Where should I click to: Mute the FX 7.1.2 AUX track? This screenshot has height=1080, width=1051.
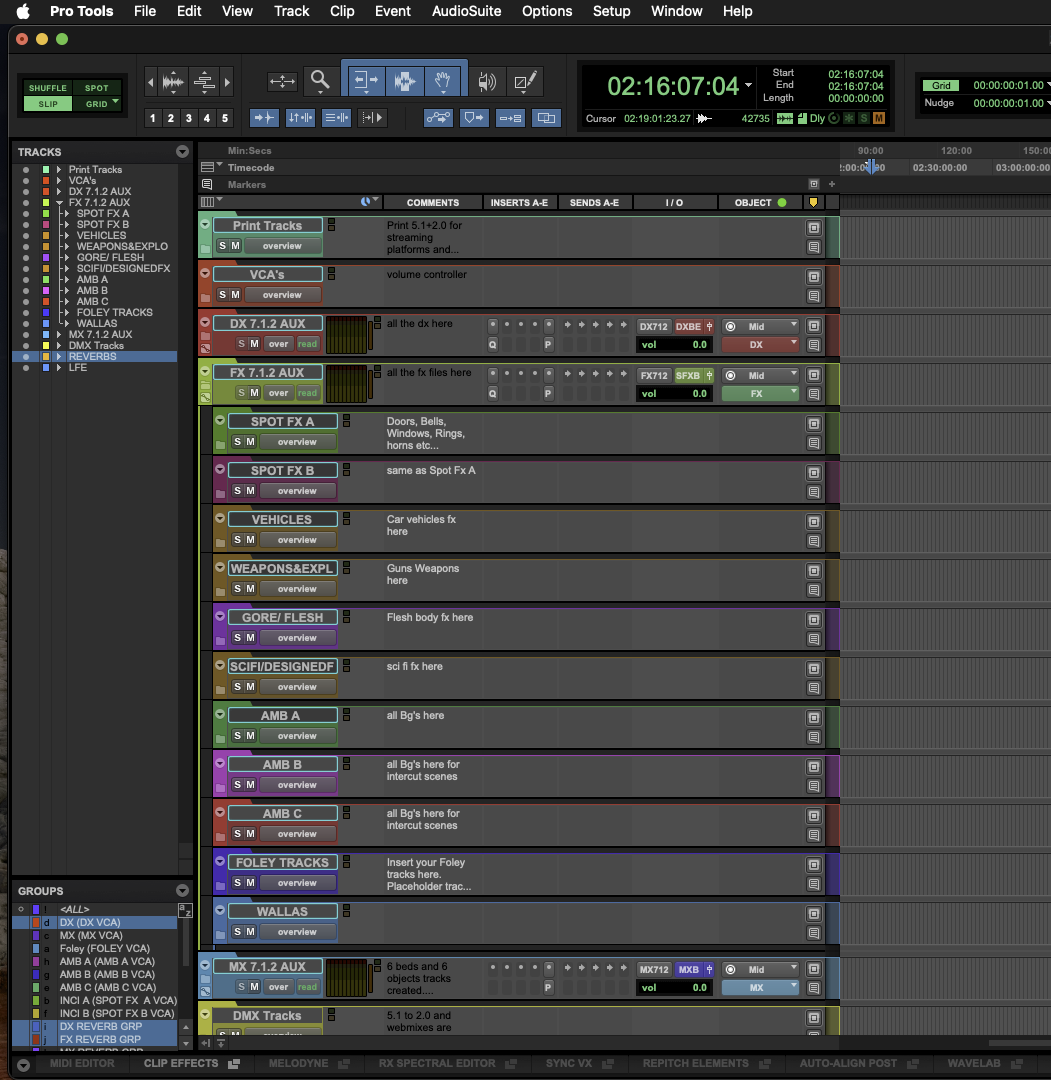click(x=254, y=392)
